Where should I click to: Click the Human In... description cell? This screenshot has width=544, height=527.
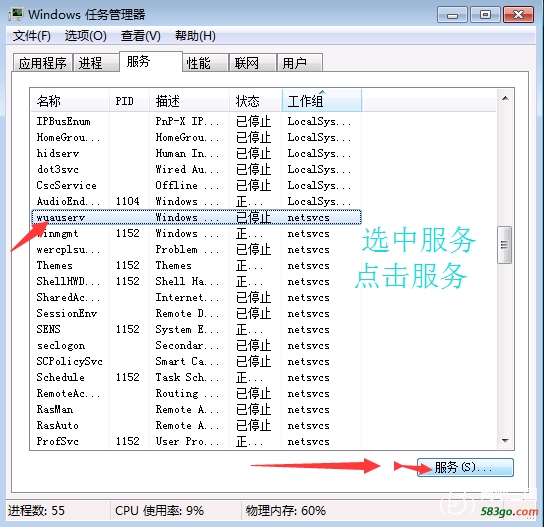pyautogui.click(x=187, y=153)
